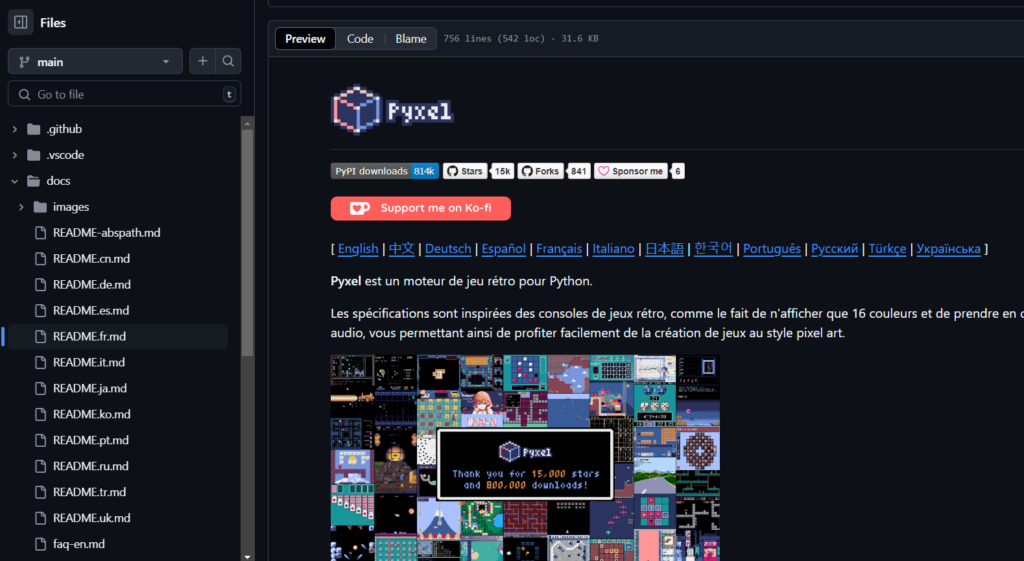Image resolution: width=1024 pixels, height=561 pixels.
Task: Select the docs folder
Action: pos(58,181)
